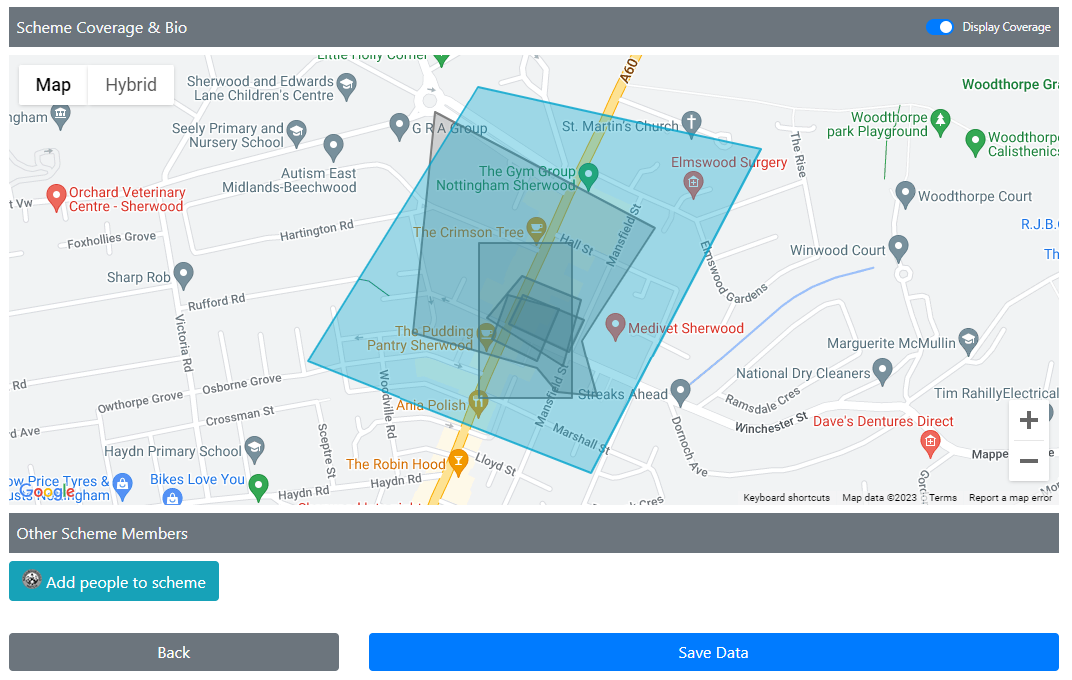Click Ania Polish restaurant marker
This screenshot has width=1072, height=680.
click(478, 403)
